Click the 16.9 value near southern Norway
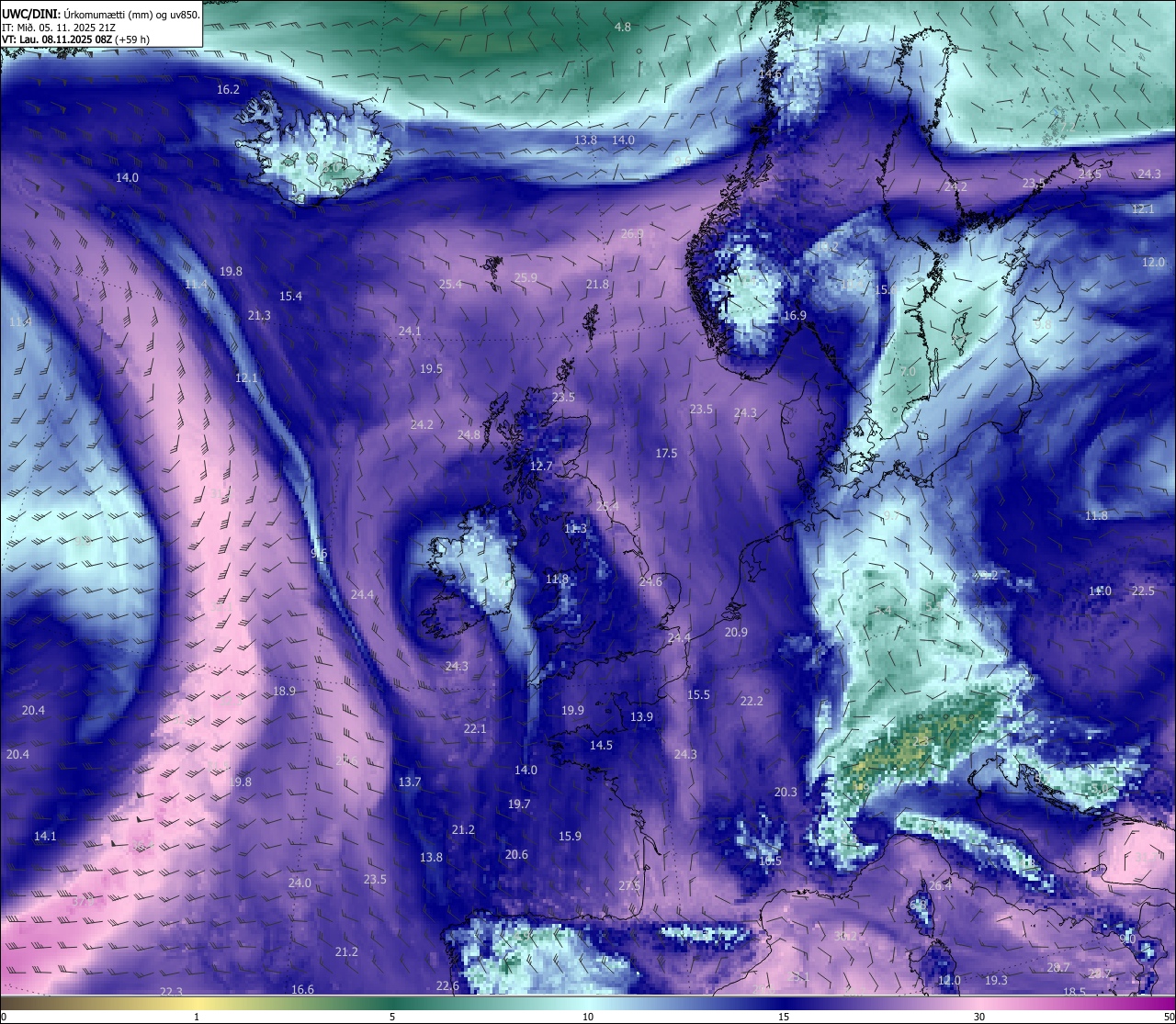 (795, 316)
